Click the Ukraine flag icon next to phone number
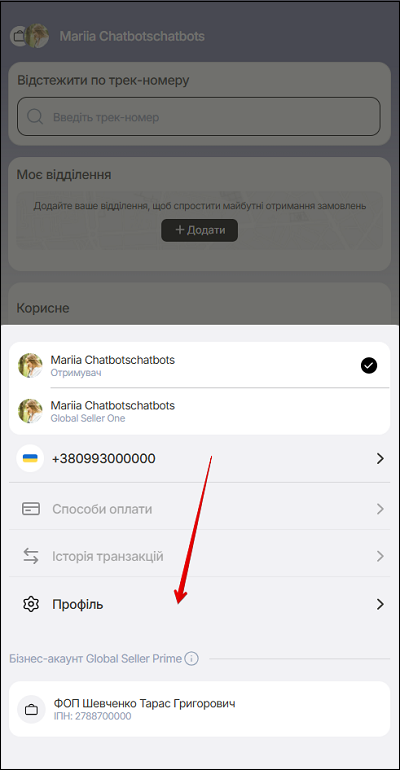400x770 pixels. point(30,459)
